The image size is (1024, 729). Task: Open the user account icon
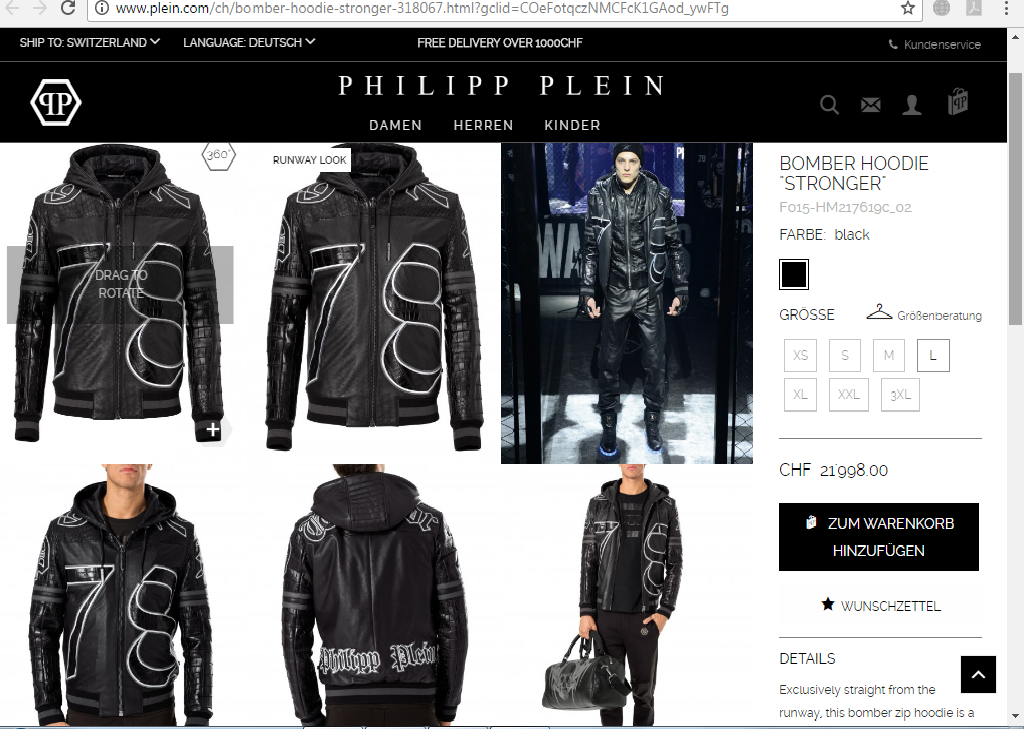(x=912, y=105)
